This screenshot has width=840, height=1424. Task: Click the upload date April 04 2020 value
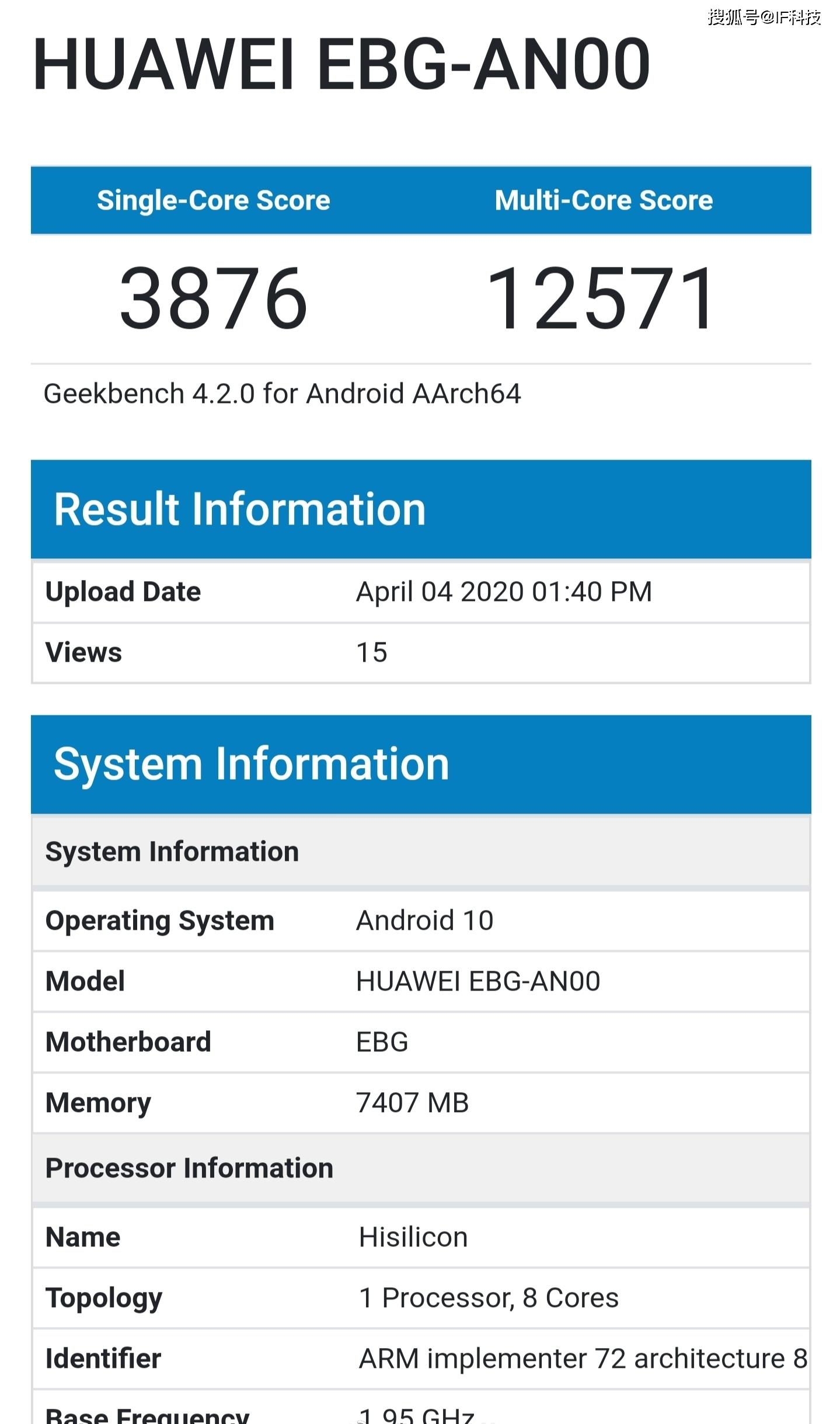coord(504,592)
